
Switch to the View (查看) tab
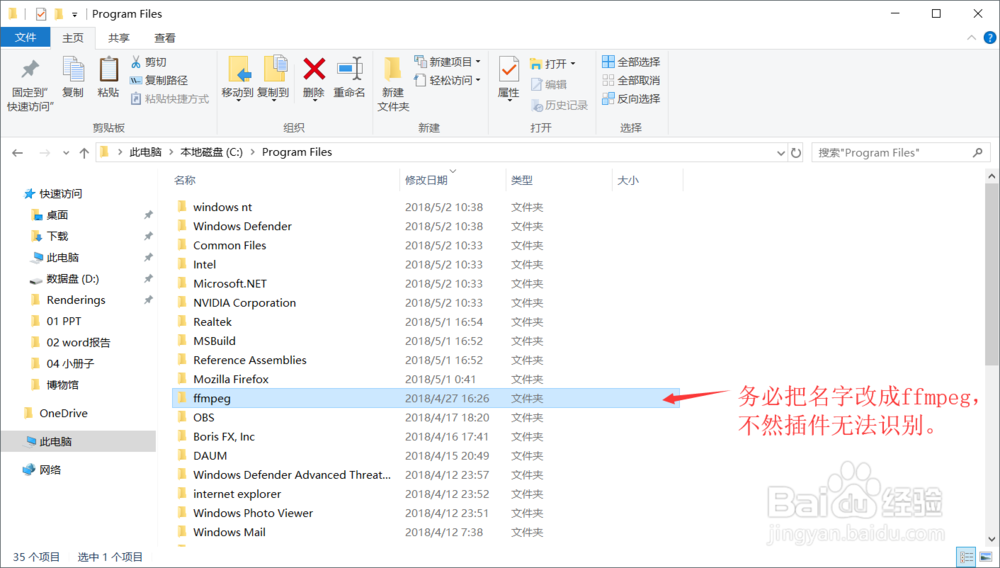(165, 38)
